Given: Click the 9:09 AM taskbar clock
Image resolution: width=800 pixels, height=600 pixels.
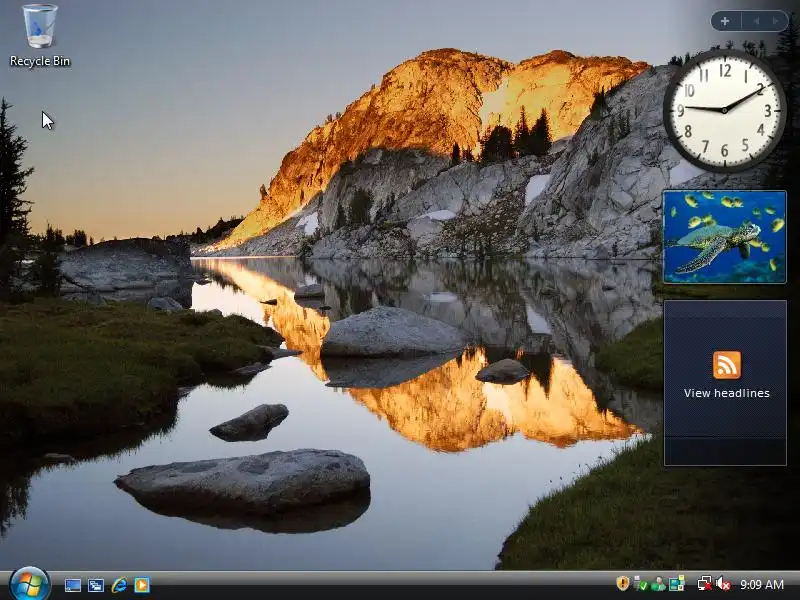Looking at the screenshot, I should click(762, 584).
